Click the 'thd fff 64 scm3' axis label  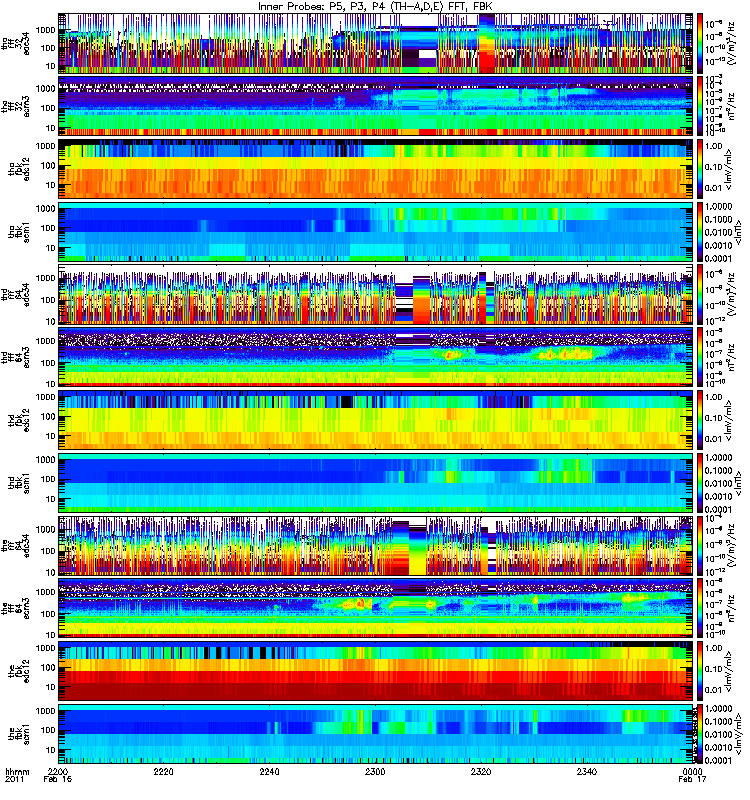[x=15, y=358]
